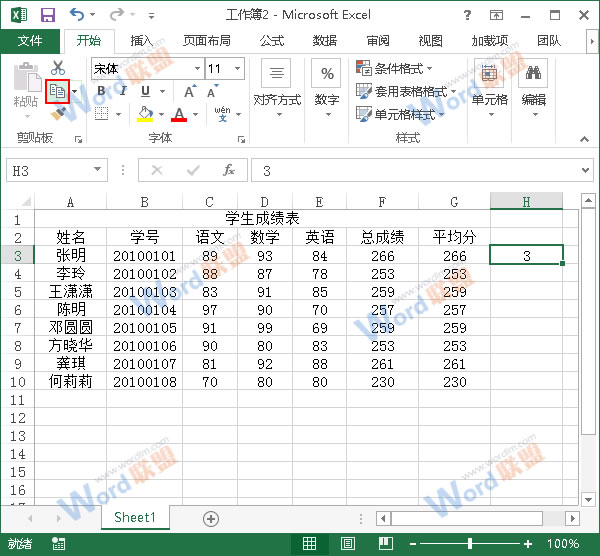Click the 编辑 editing button

(x=533, y=86)
